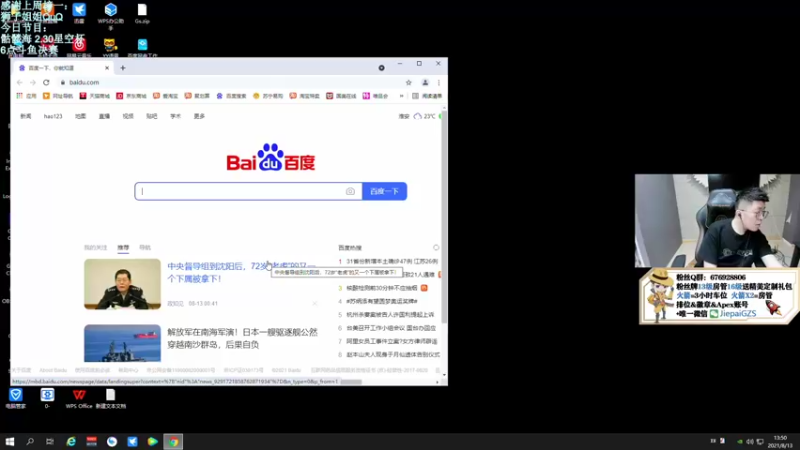Open the 唯品会 bookmark

(376, 96)
